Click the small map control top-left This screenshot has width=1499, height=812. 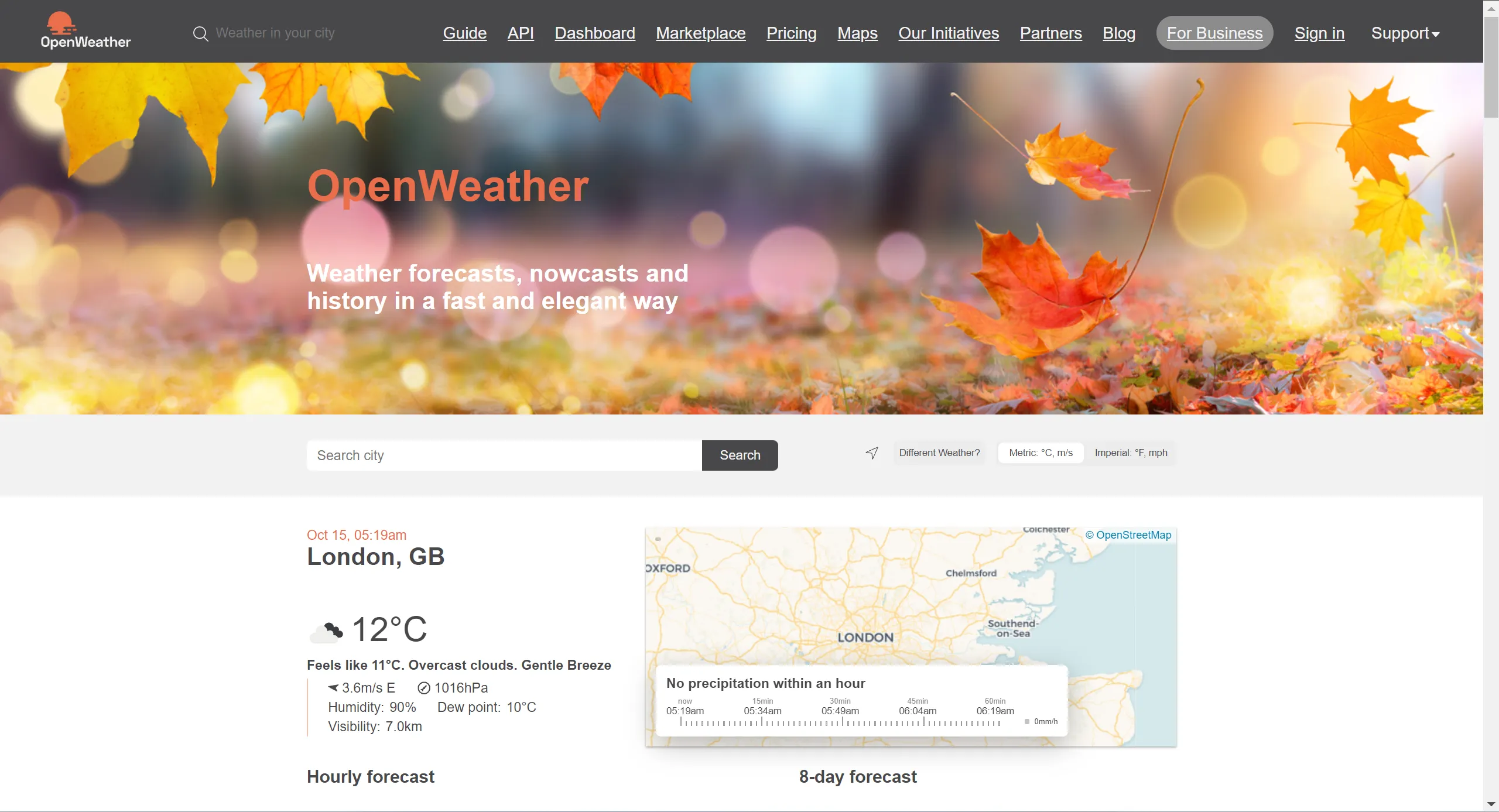658,539
